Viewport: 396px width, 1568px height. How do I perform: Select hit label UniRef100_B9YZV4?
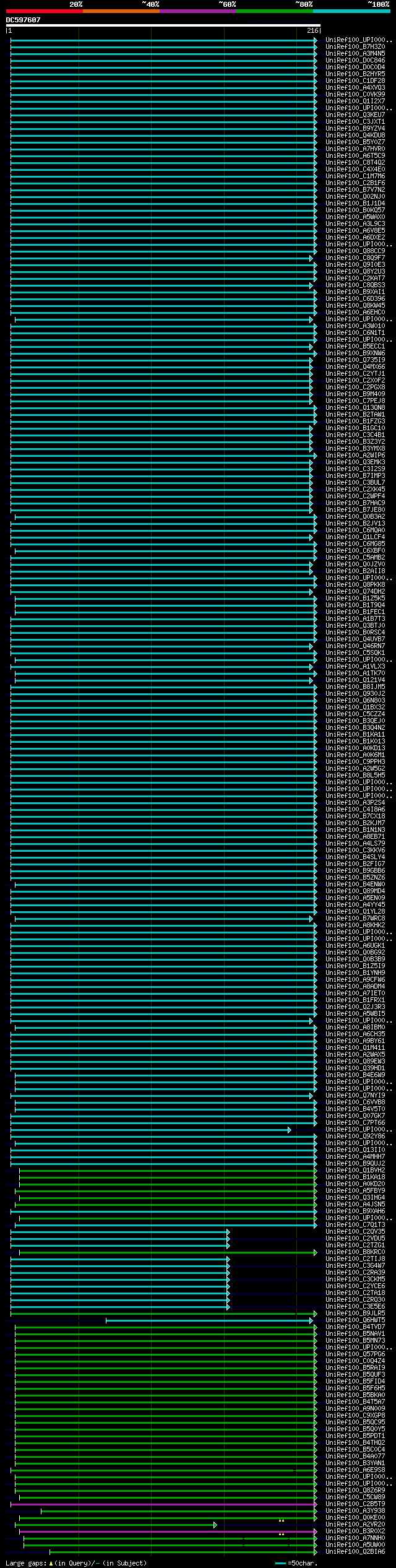(355, 128)
